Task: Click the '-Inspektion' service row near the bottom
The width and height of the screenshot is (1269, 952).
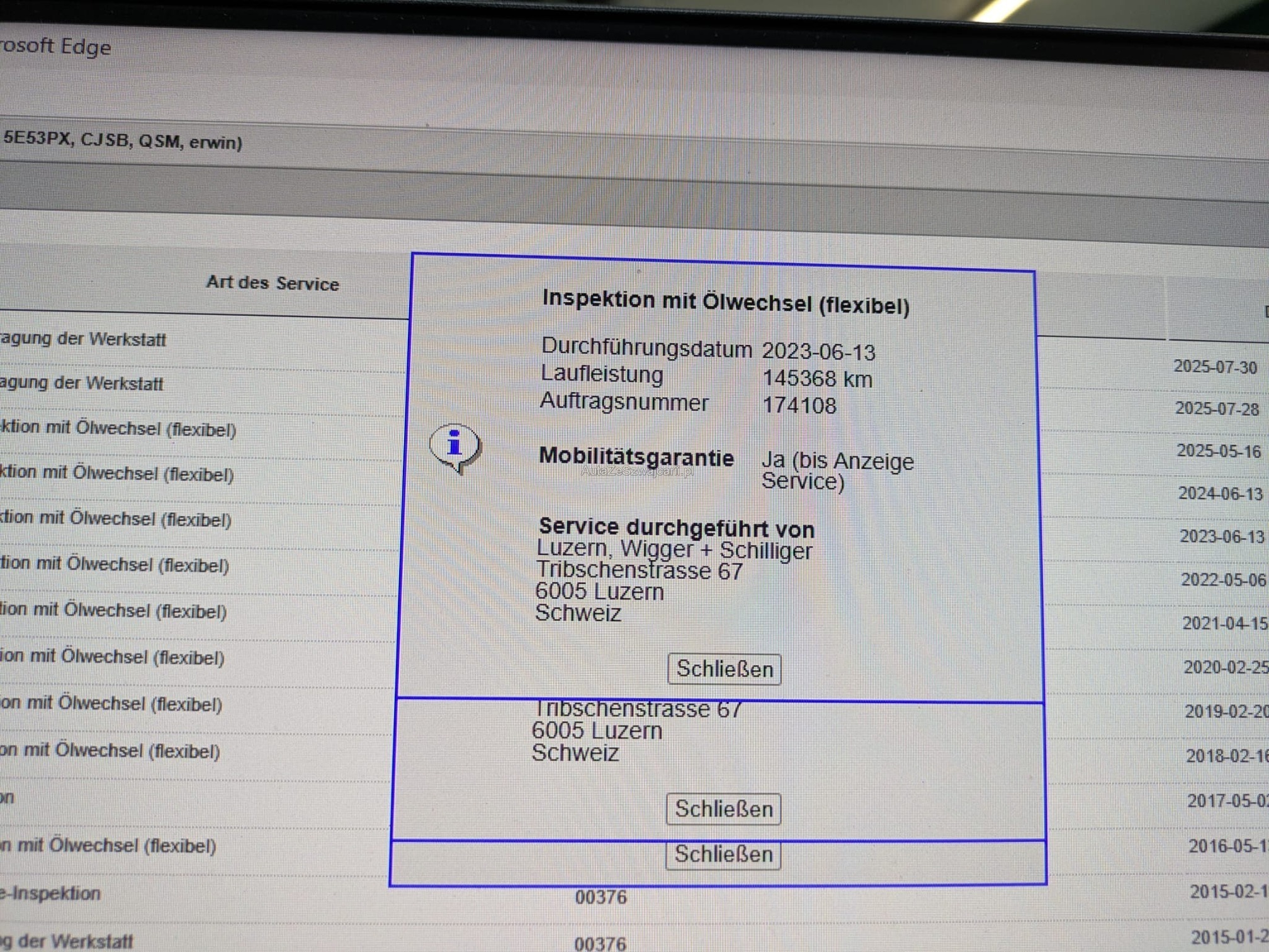Action: click(x=52, y=893)
